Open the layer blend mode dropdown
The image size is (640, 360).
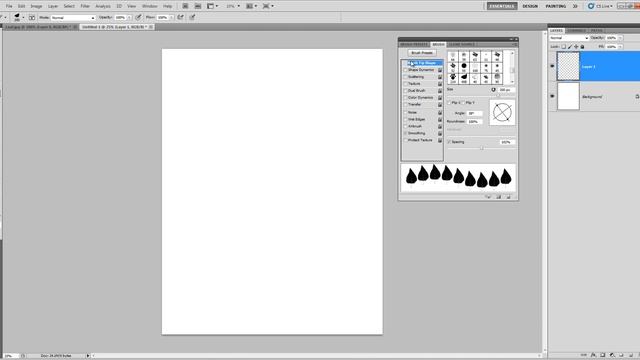(x=569, y=38)
